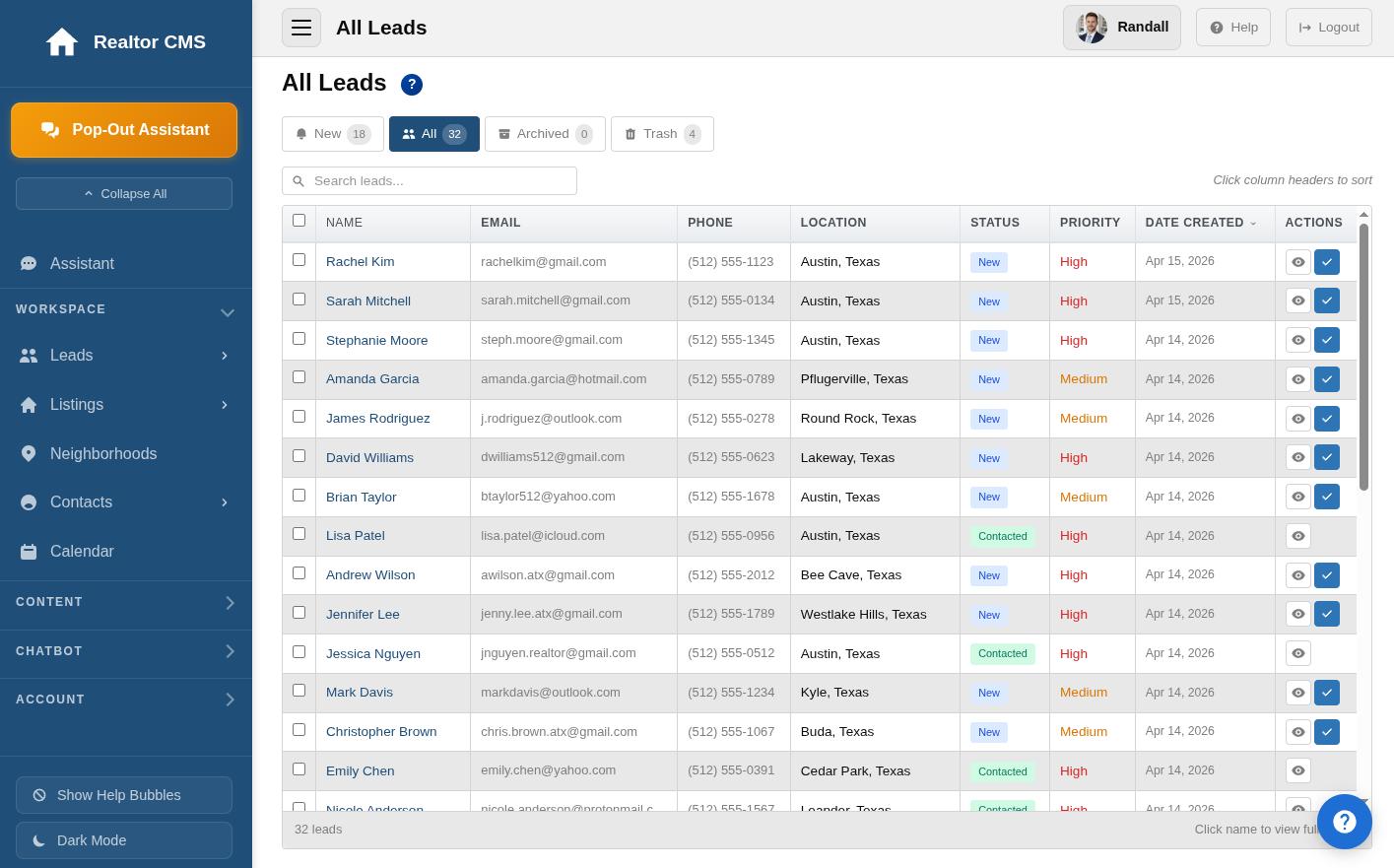Expand the Account section

coord(126,700)
